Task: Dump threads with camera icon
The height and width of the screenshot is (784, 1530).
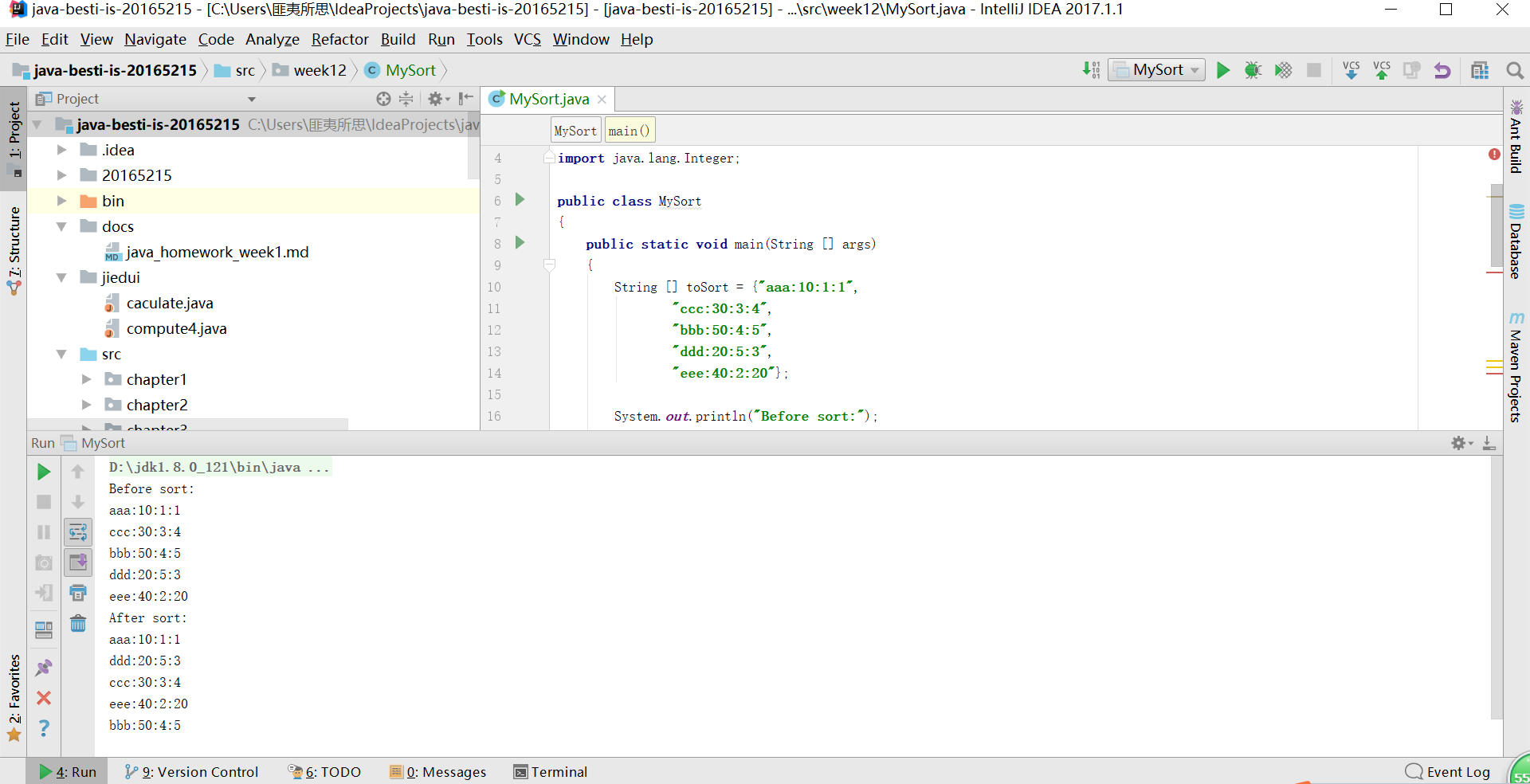Action: pyautogui.click(x=44, y=563)
